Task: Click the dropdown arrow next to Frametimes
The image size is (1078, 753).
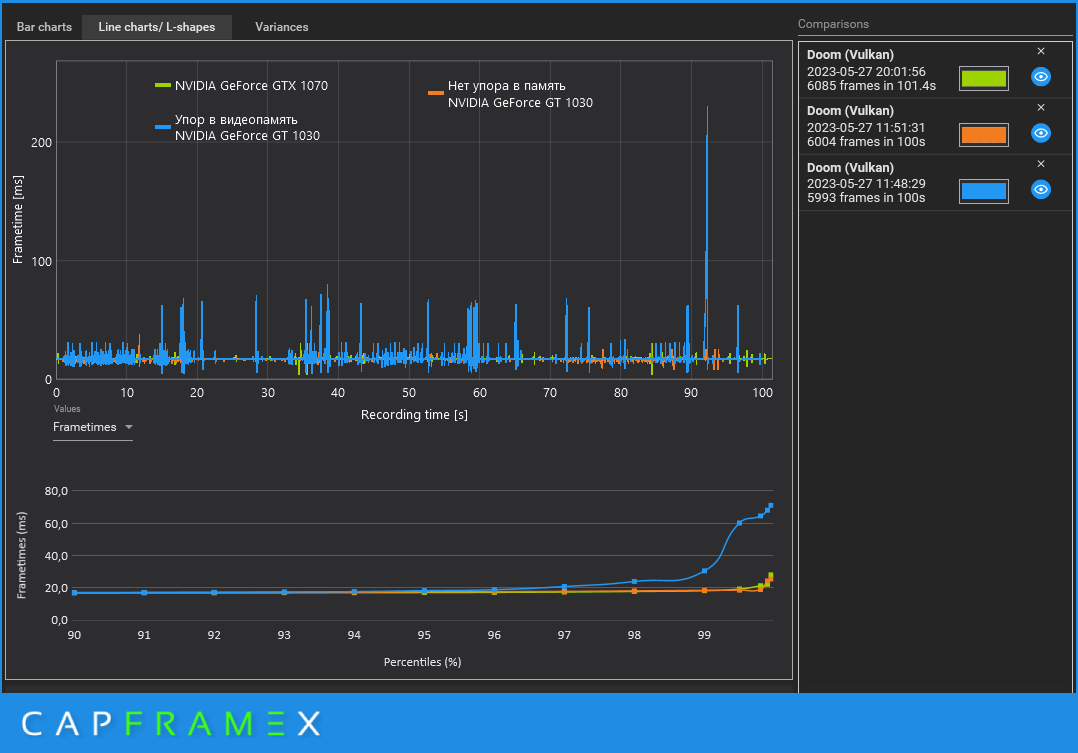Action: 129,427
